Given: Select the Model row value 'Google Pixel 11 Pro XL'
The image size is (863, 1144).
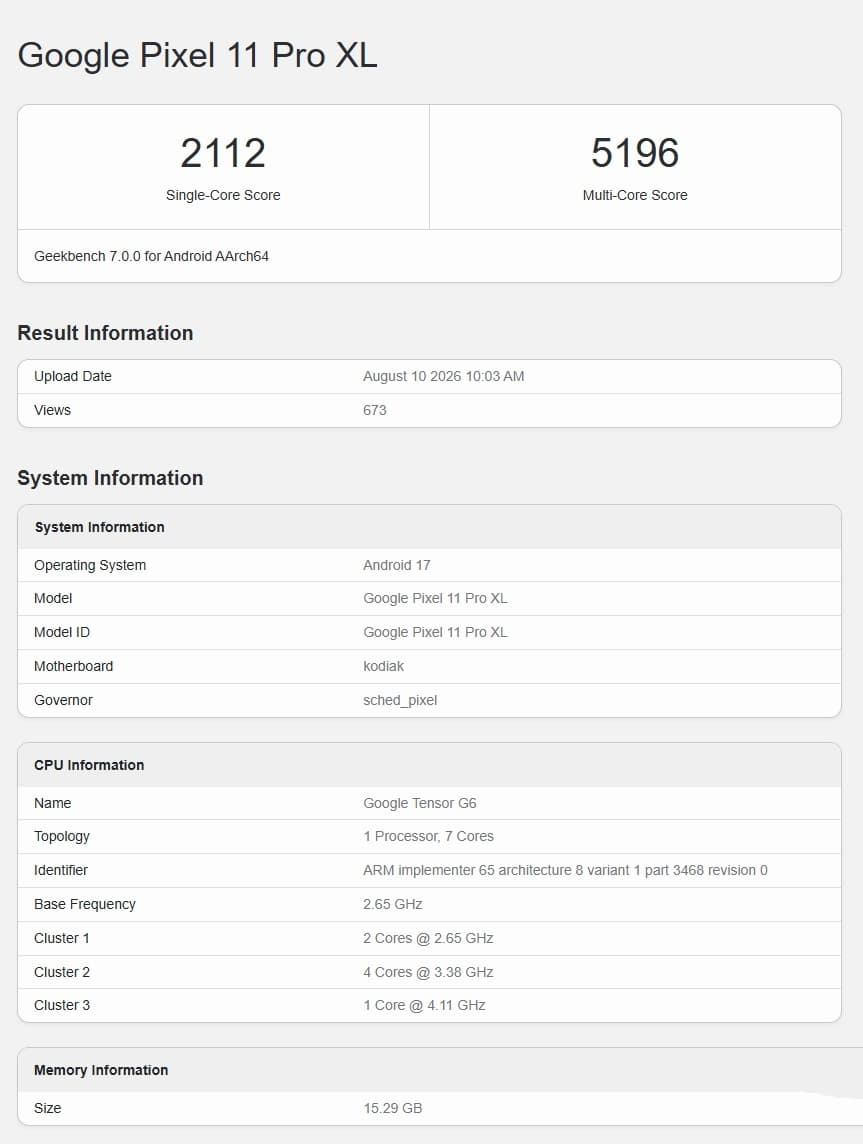Looking at the screenshot, I should tap(436, 598).
